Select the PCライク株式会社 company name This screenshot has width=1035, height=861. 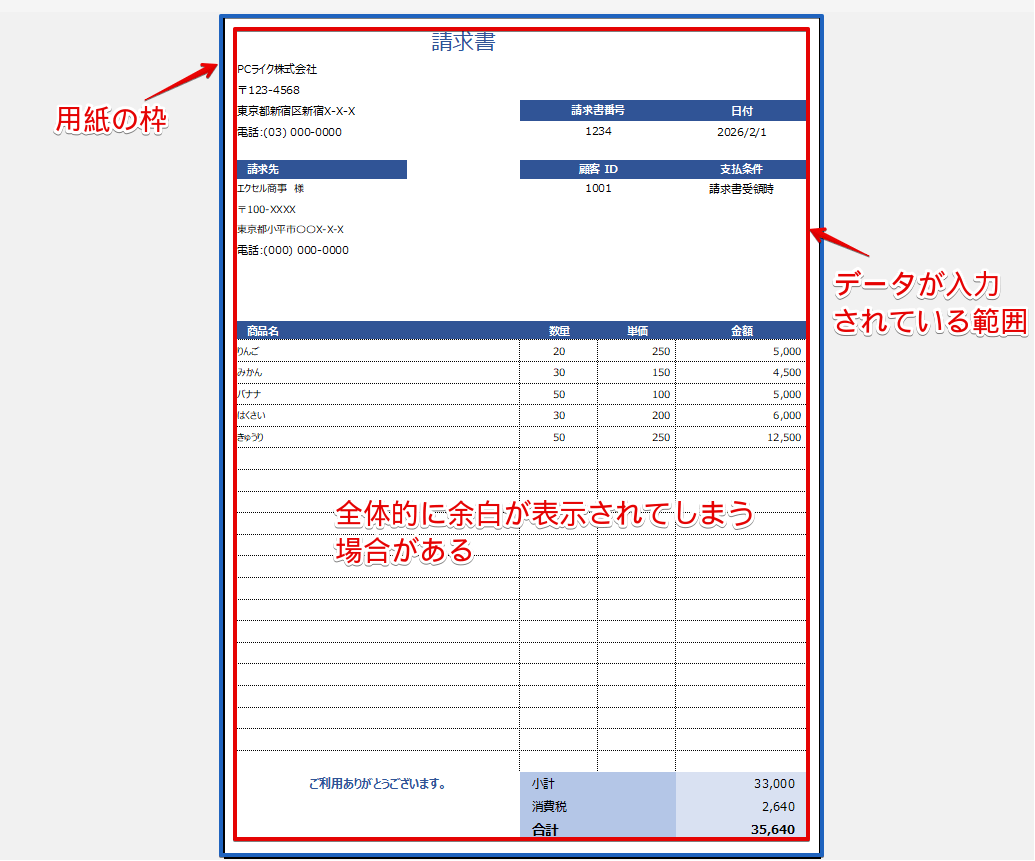(274, 70)
